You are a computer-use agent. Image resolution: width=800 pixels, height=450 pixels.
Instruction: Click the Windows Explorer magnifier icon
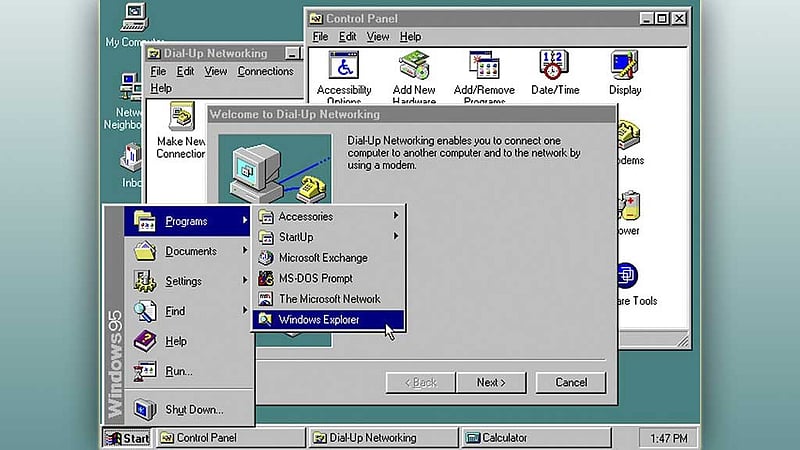(265, 319)
